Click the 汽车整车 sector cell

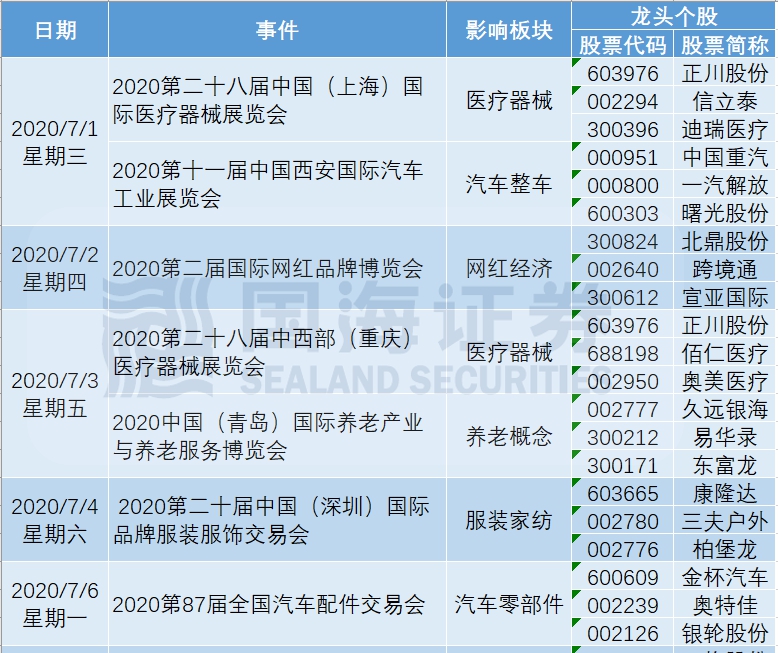[509, 184]
